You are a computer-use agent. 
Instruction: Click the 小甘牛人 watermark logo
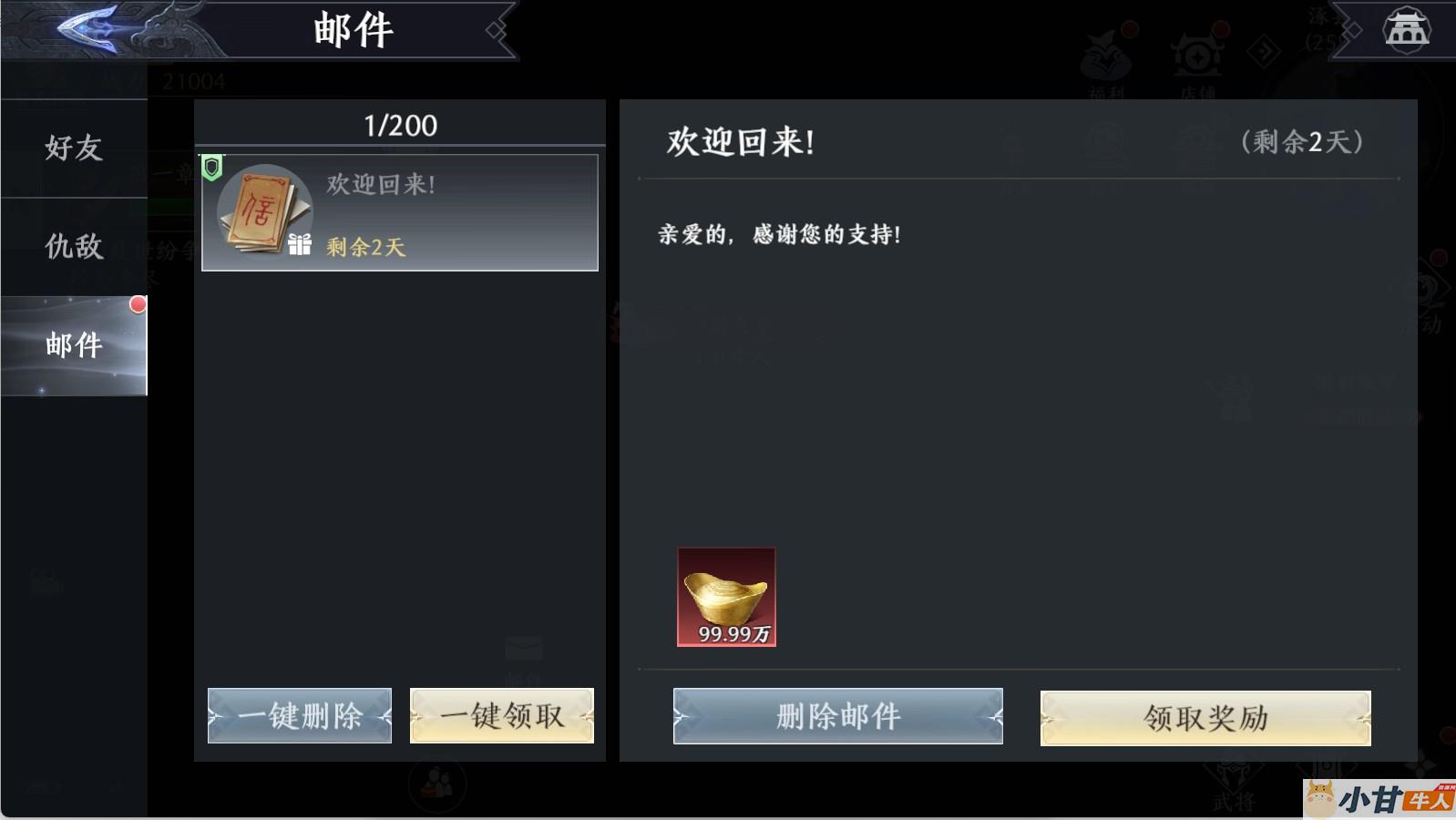[1379, 799]
